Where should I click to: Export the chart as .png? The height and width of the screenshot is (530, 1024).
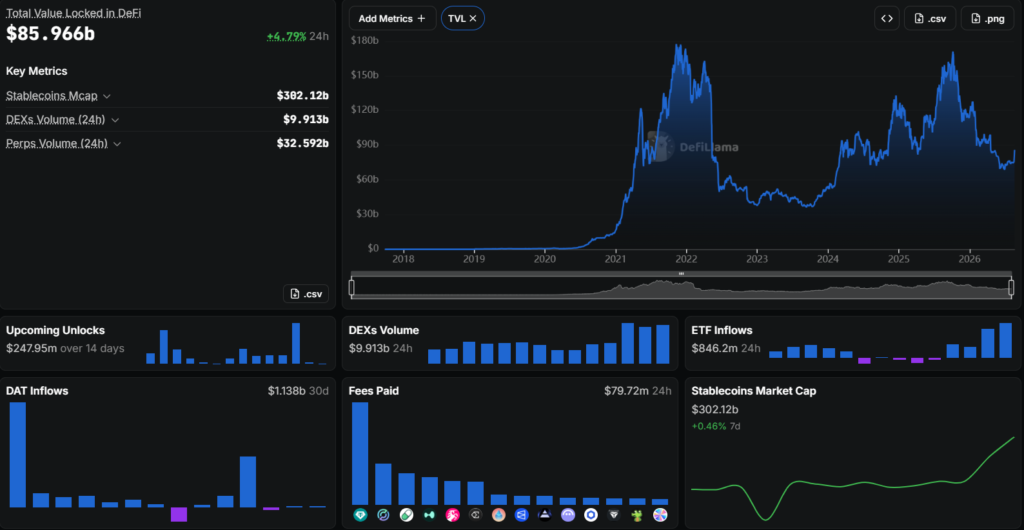(987, 18)
